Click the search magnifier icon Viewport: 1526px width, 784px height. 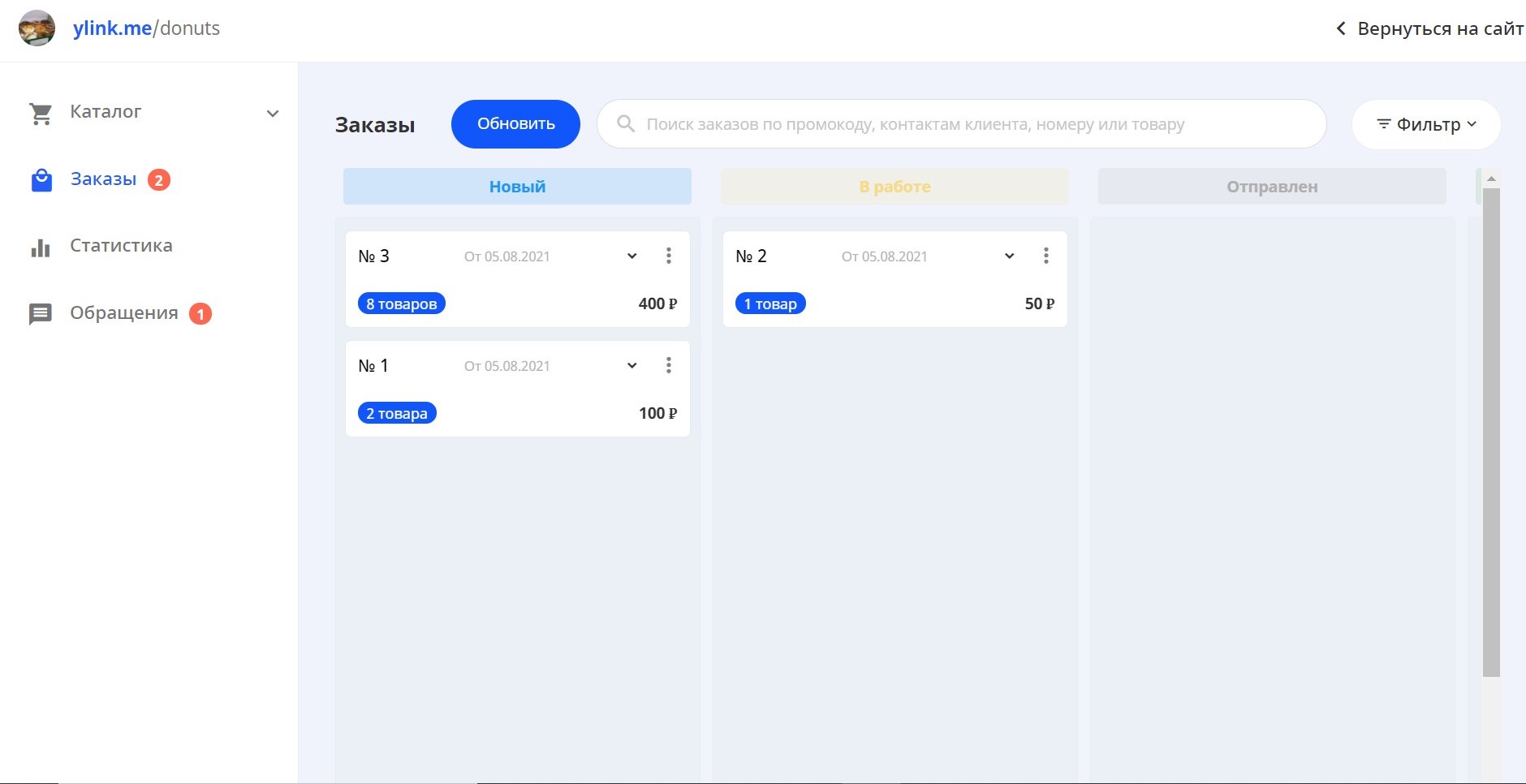click(626, 124)
